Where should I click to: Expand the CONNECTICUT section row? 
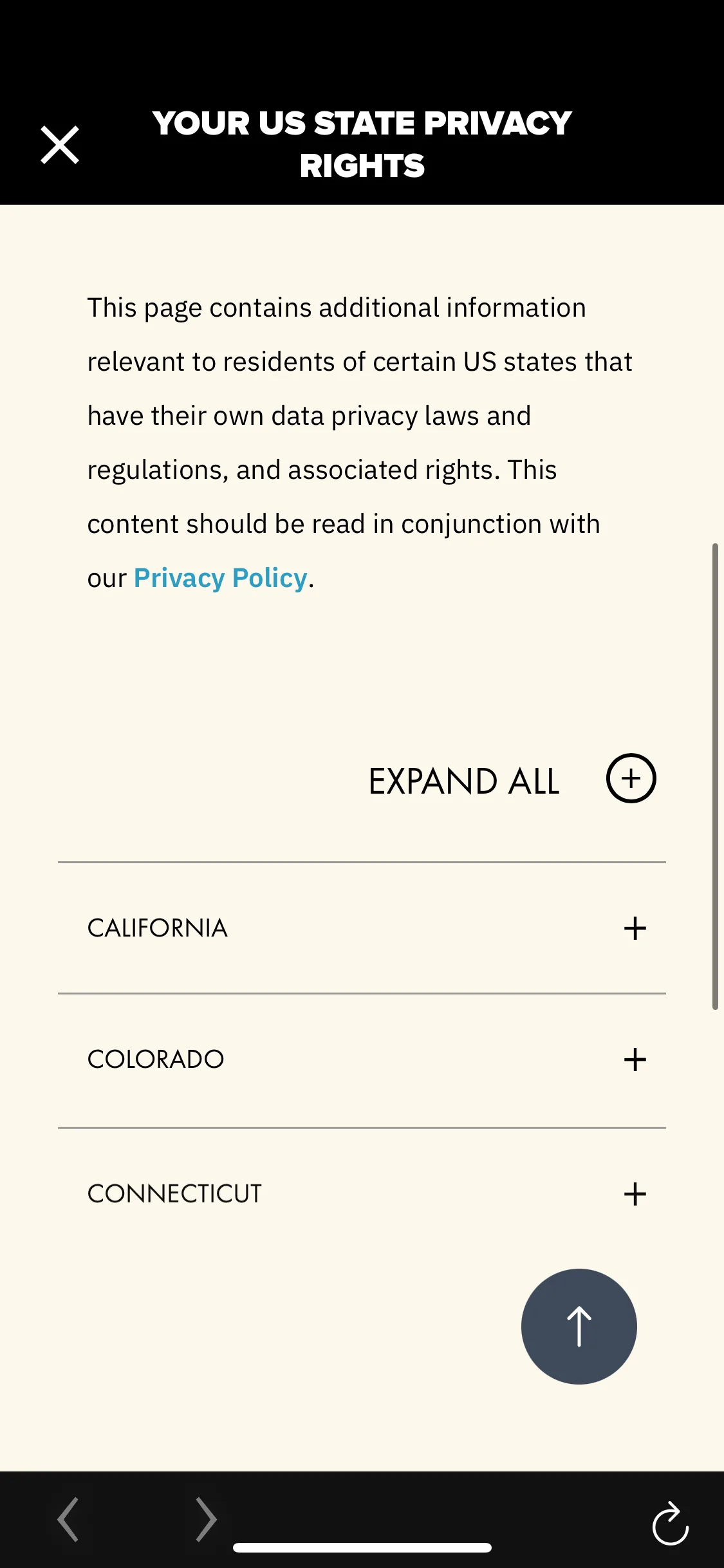point(362,1194)
